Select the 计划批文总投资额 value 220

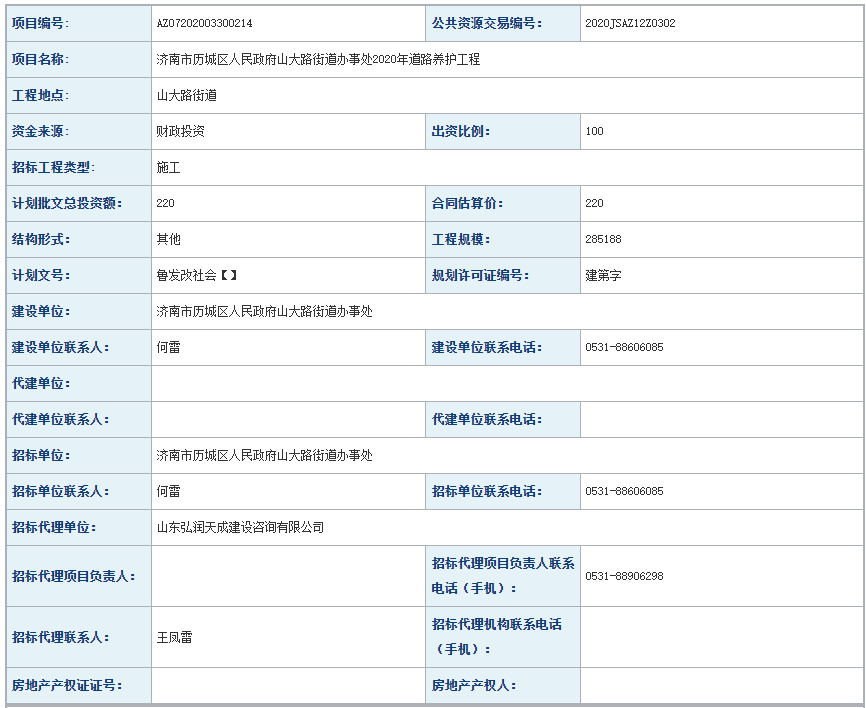coord(166,203)
